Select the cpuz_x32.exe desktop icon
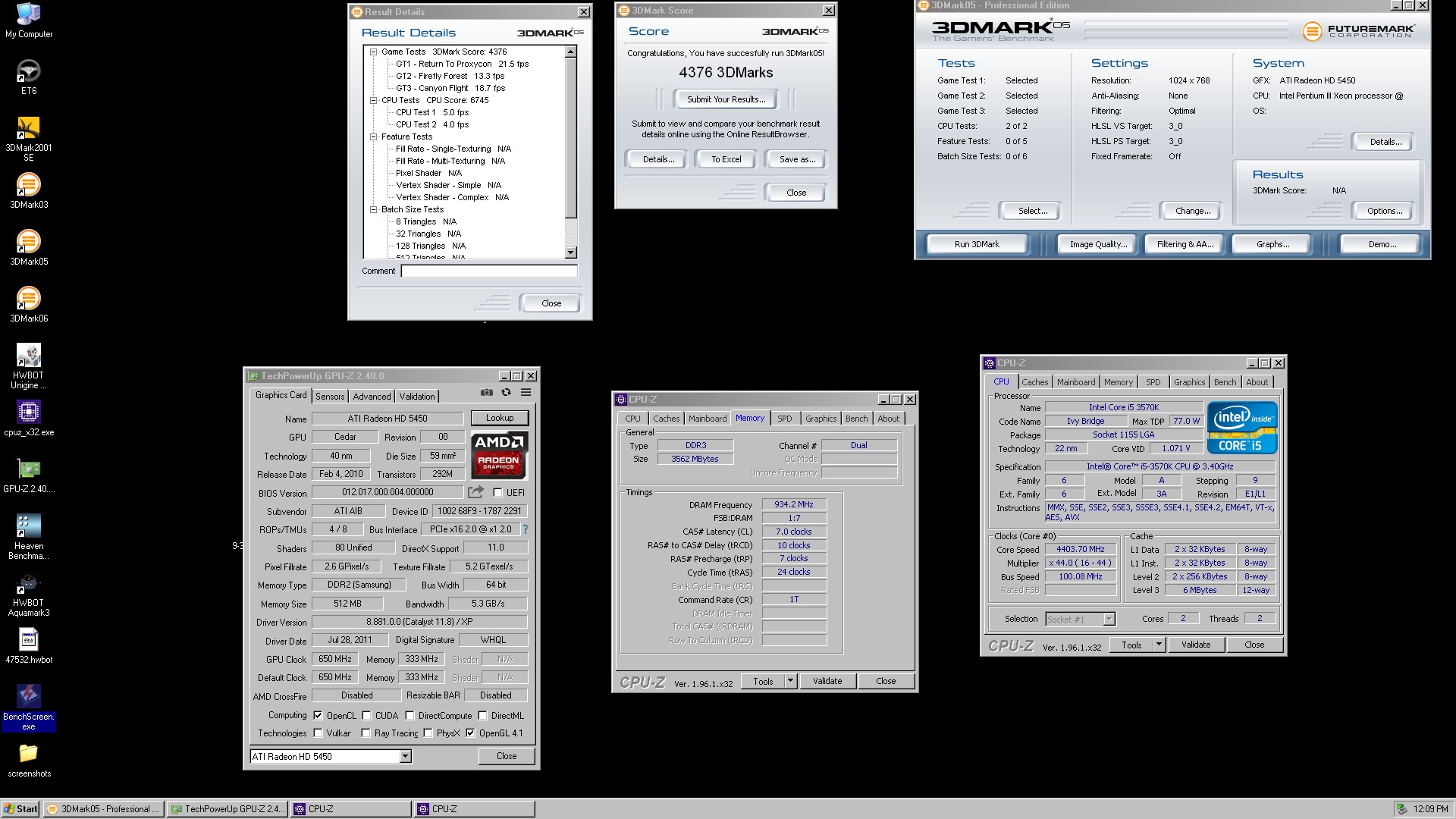The width and height of the screenshot is (1456, 819). point(29,418)
